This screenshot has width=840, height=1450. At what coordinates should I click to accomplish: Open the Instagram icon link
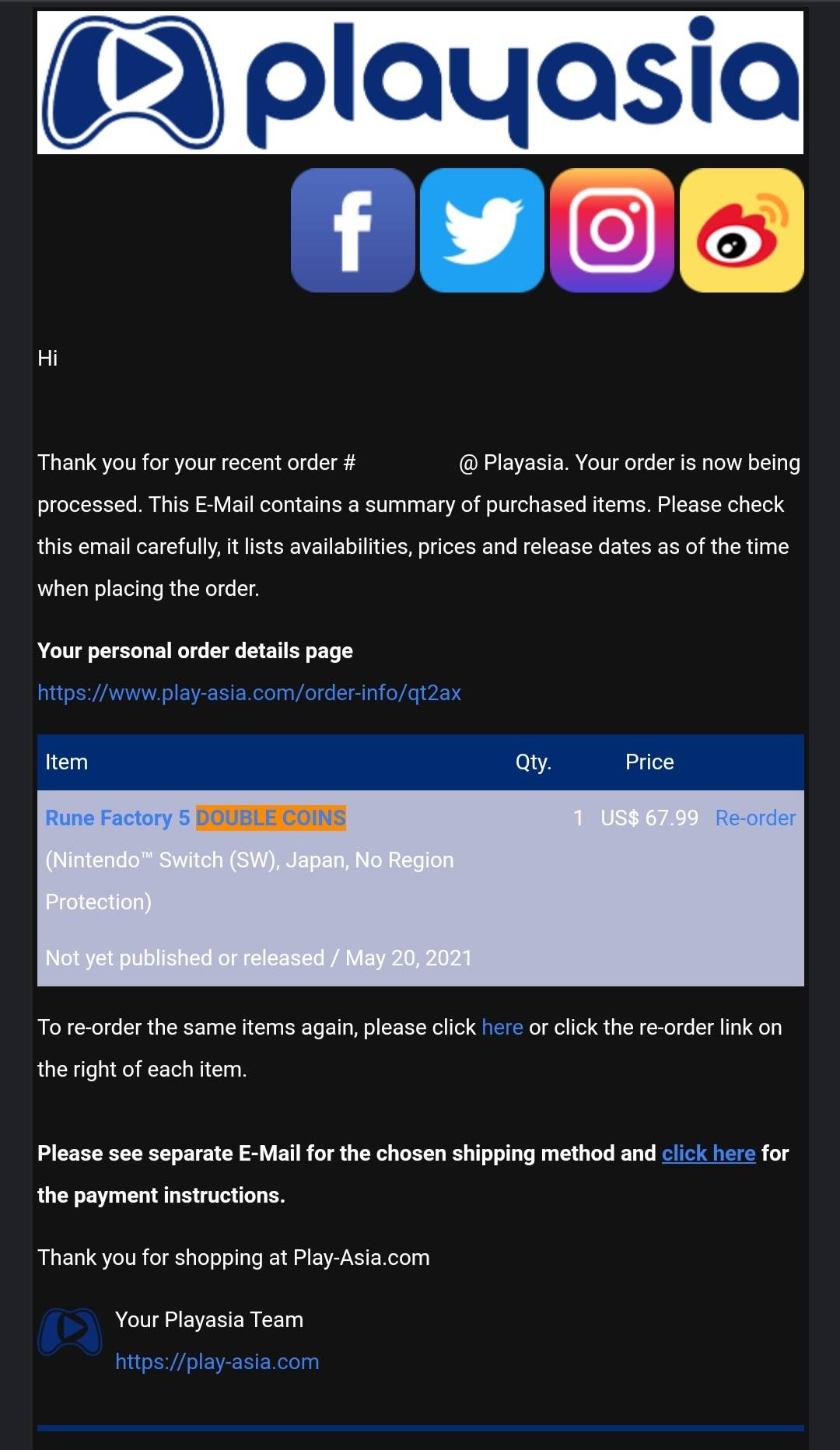(612, 230)
